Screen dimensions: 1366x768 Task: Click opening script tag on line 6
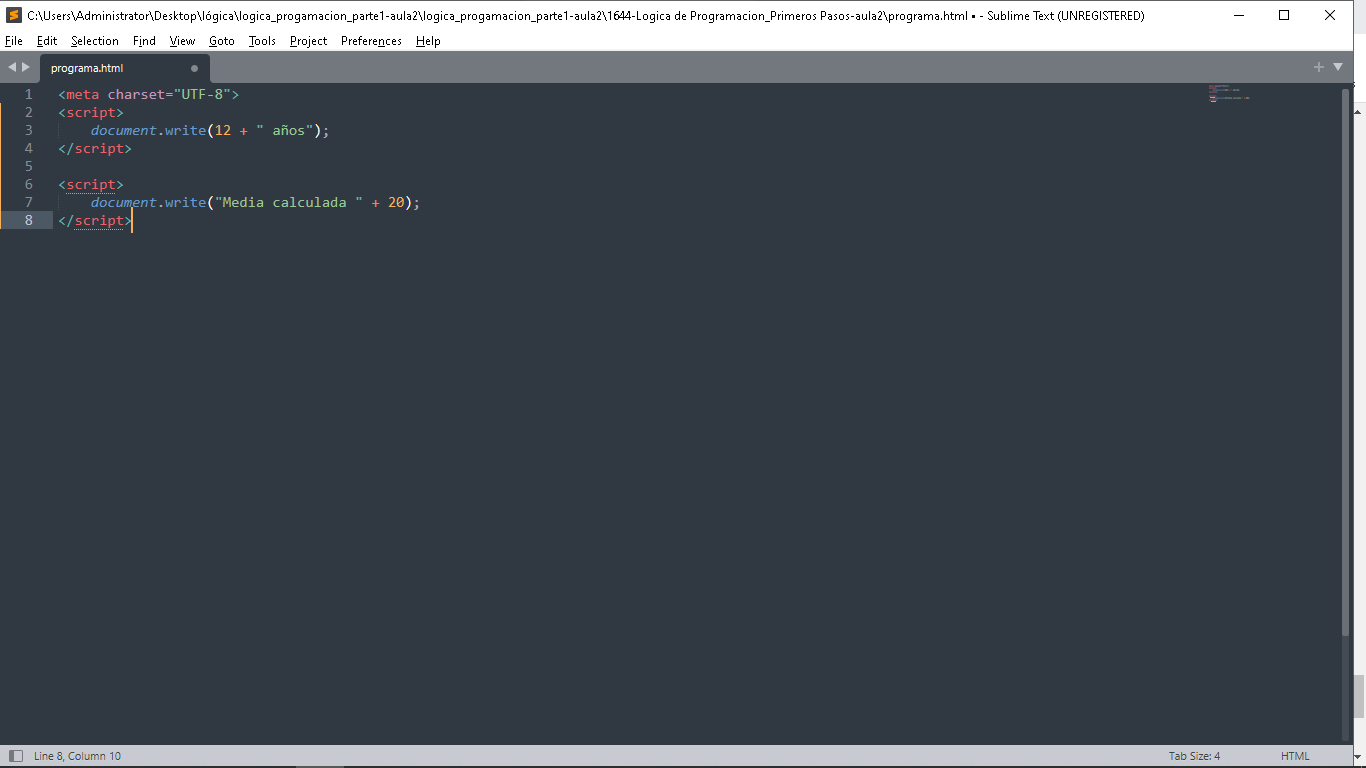point(91,184)
